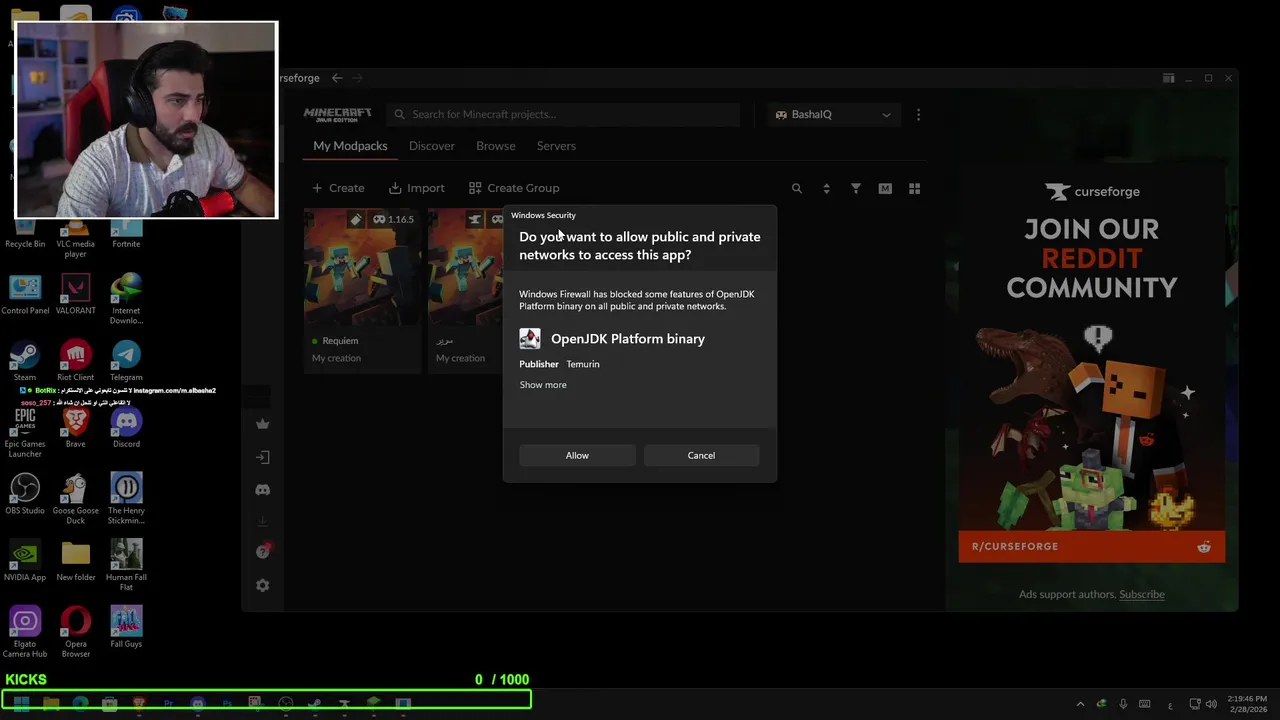Launch Opera Browser desktop shortcut

pyautogui.click(x=76, y=632)
